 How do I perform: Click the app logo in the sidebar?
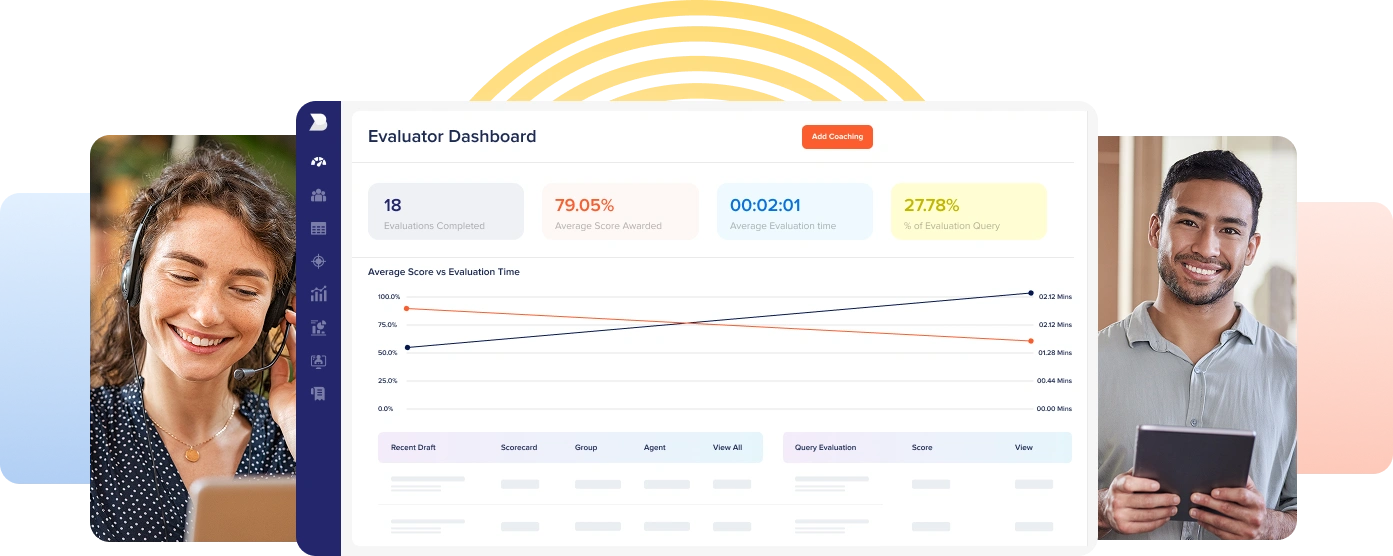pos(318,122)
